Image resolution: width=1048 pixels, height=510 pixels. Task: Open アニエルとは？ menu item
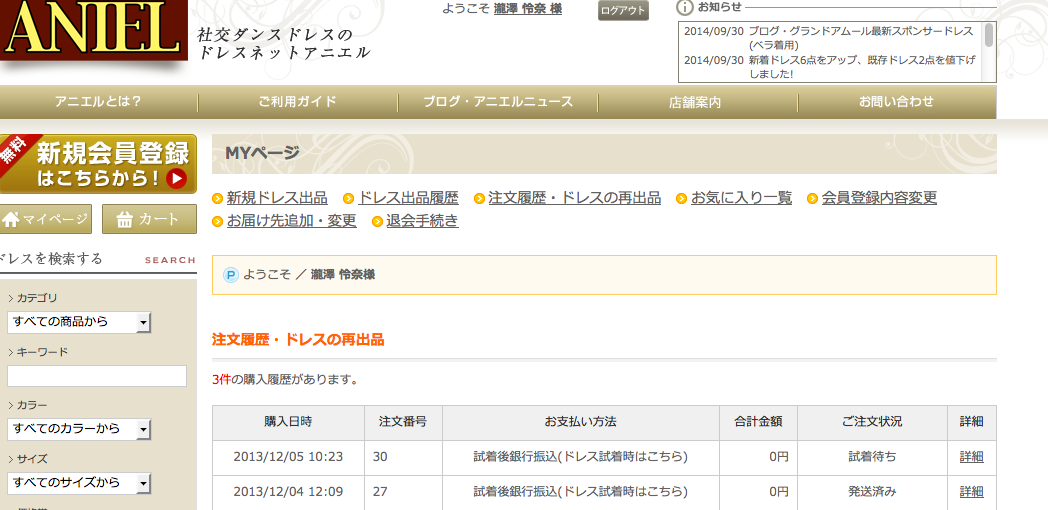tap(98, 102)
